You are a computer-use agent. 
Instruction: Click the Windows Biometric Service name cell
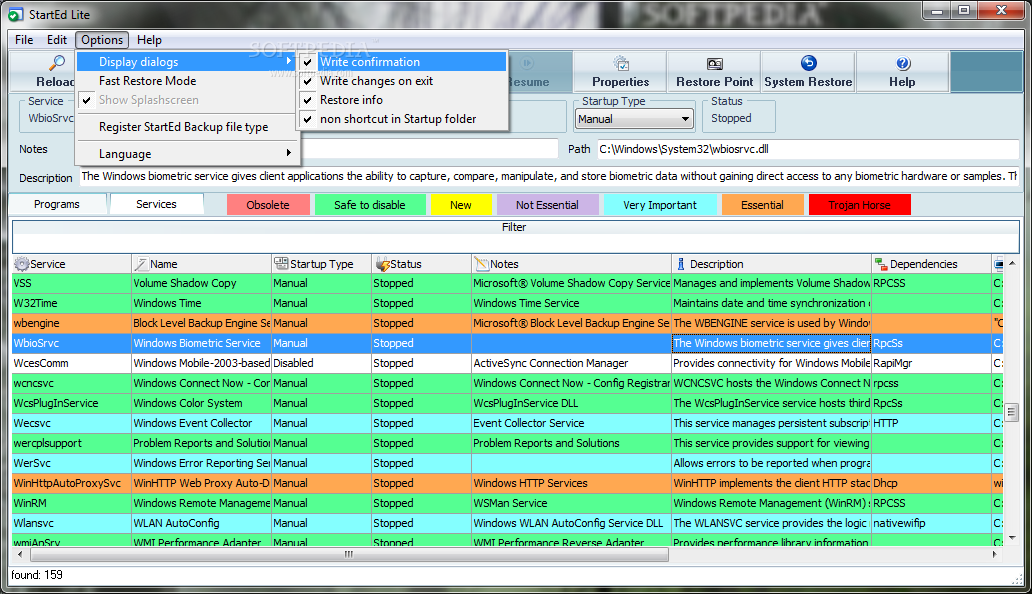201,343
